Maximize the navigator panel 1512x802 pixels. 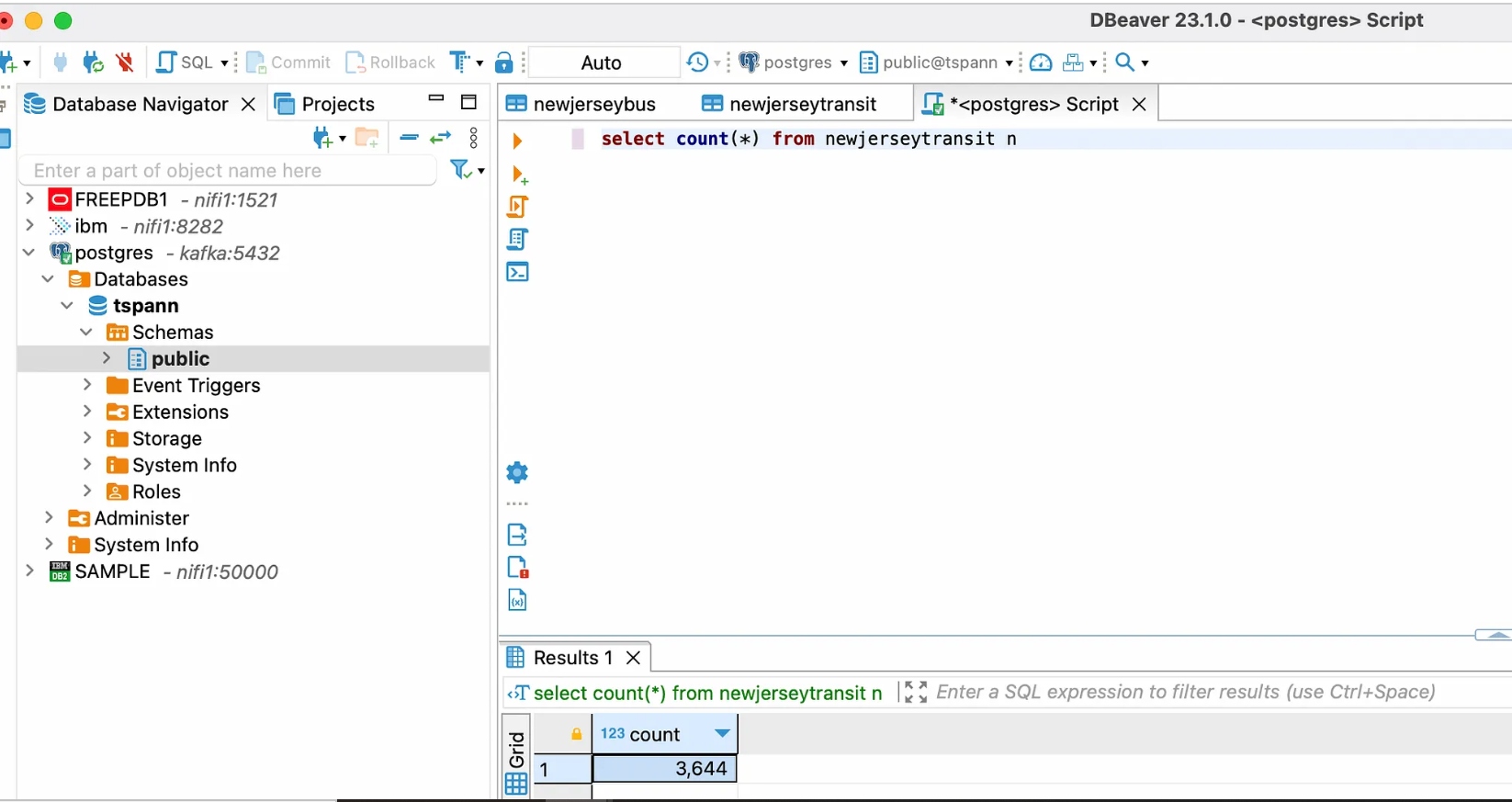(468, 102)
